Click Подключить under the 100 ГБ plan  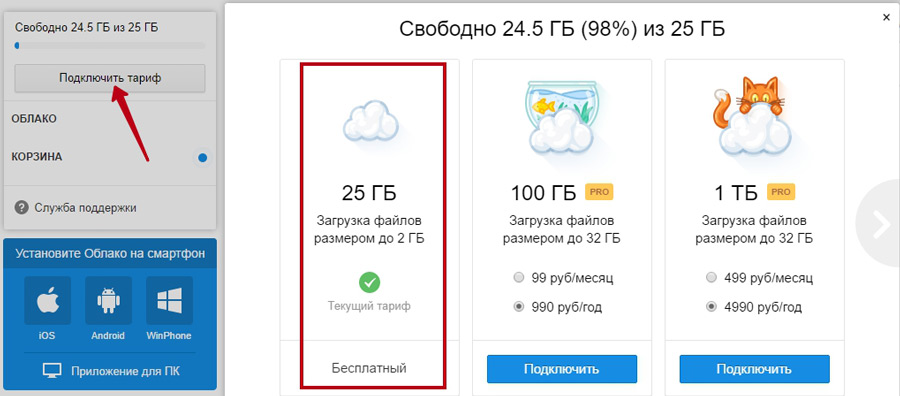click(562, 369)
